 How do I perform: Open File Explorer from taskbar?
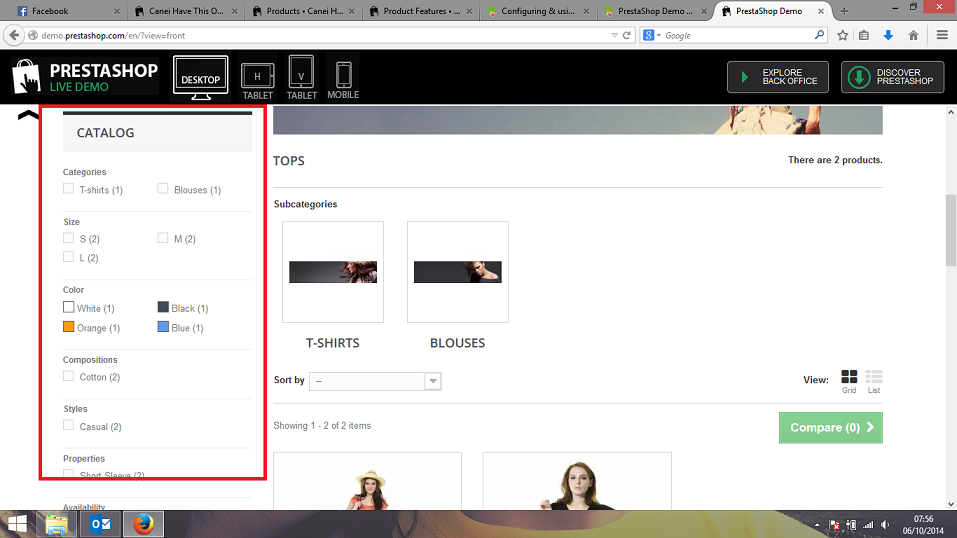click(57, 524)
